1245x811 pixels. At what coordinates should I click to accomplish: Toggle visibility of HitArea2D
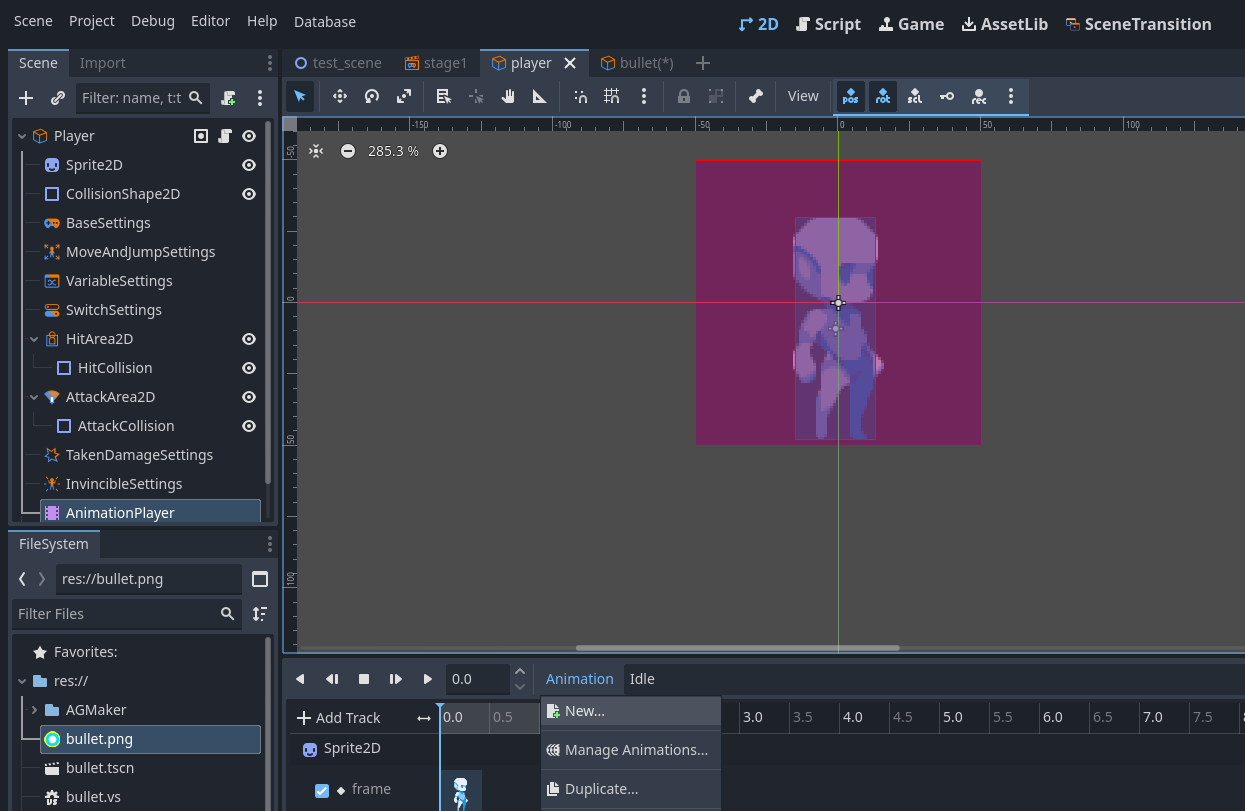click(249, 339)
